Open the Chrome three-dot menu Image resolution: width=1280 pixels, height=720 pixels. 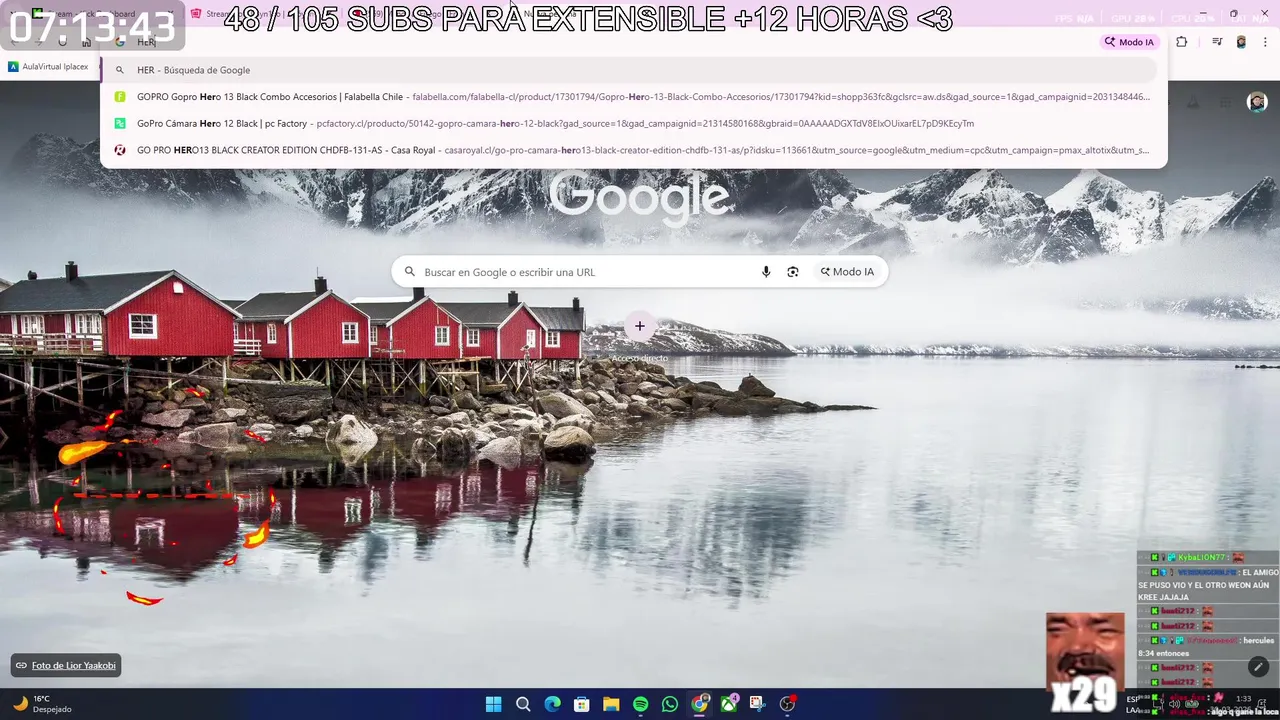pyautogui.click(x=1265, y=42)
